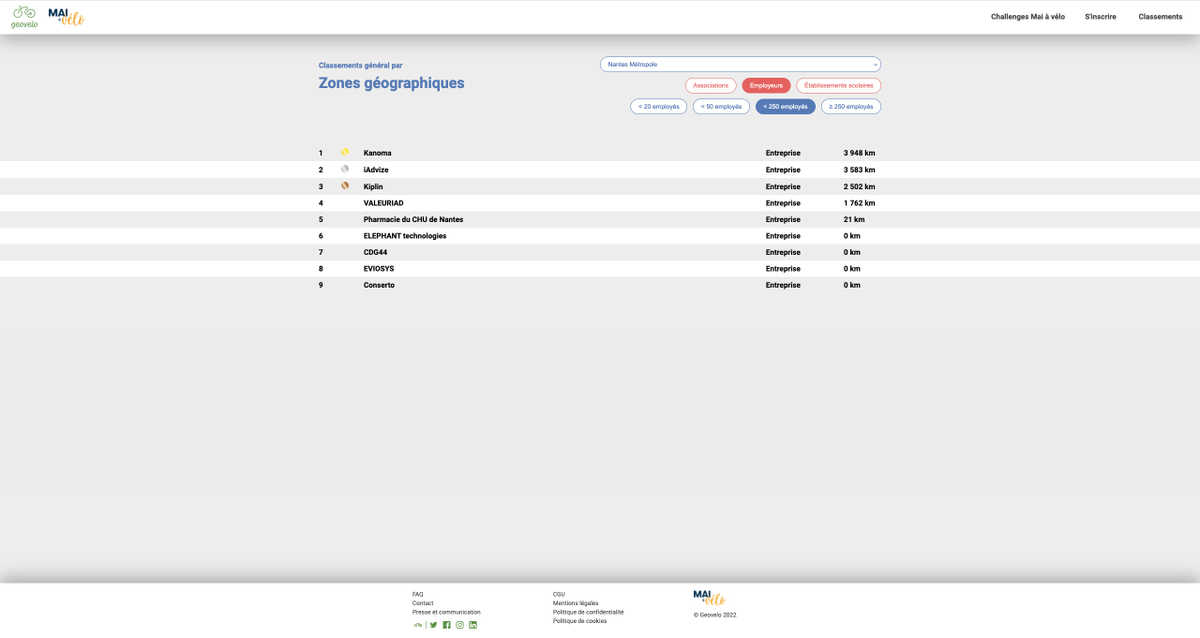
Task: Open the LinkedIn icon in the footer
Action: (473, 625)
